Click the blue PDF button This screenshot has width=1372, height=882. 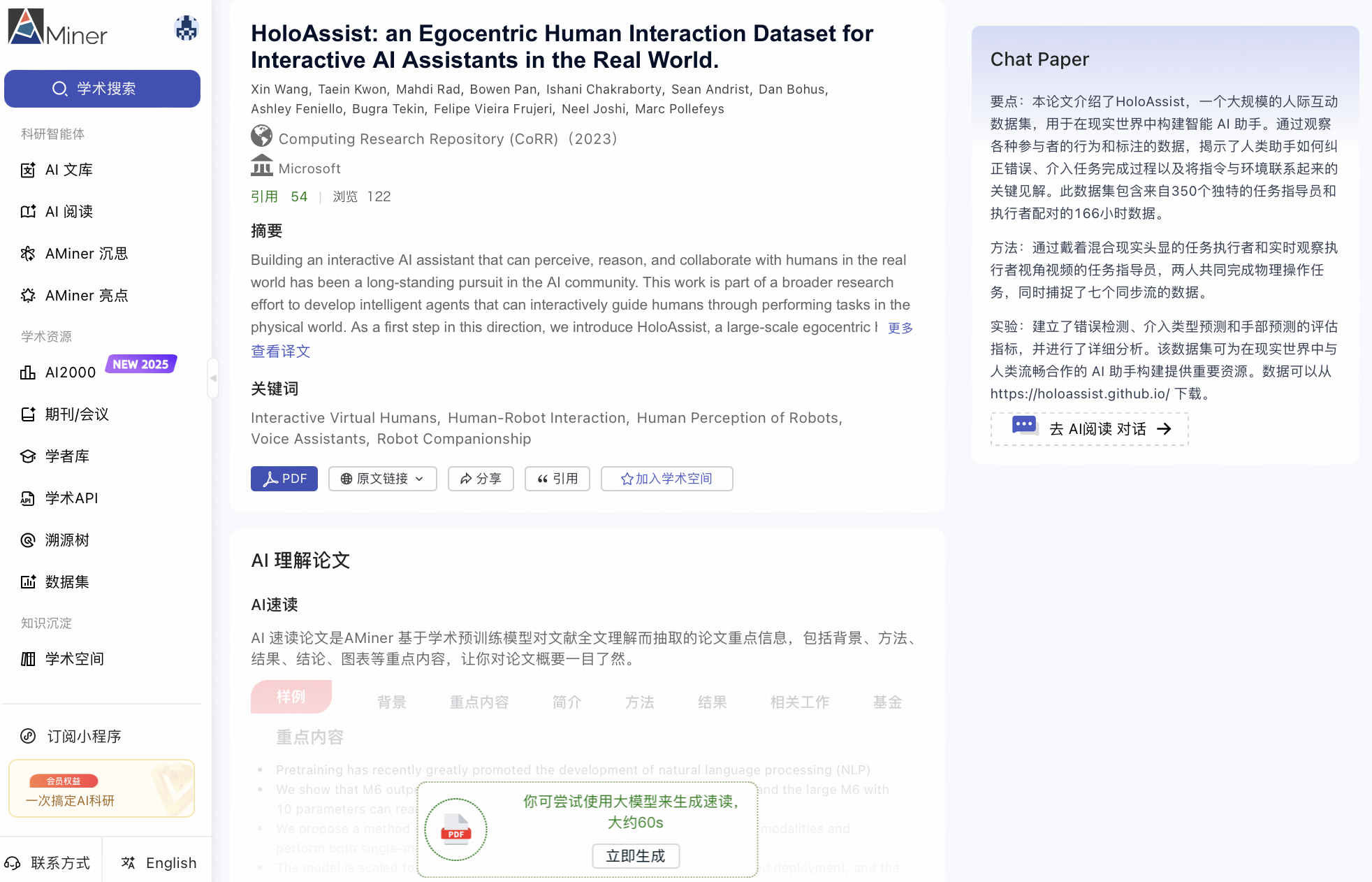click(x=284, y=479)
